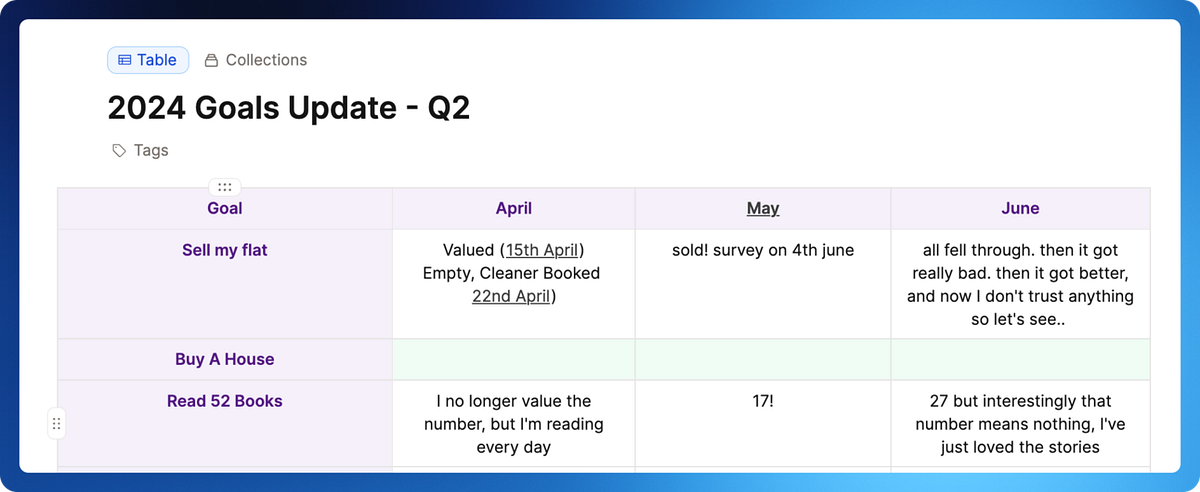Screen dimensions: 1200x492
Task: Open the 22nd April date link
Action: (x=512, y=296)
